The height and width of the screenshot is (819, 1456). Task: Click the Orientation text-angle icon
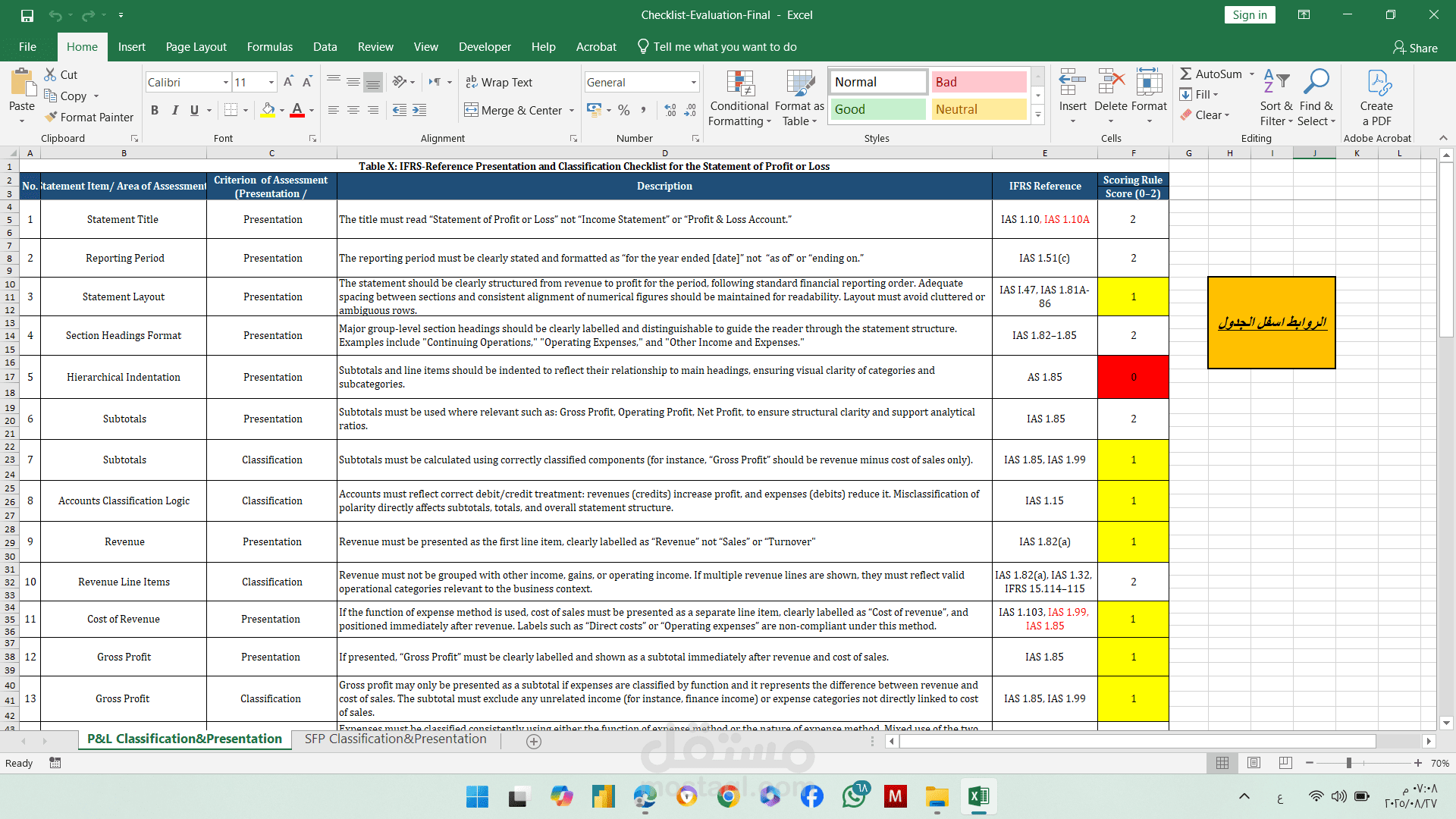[x=400, y=82]
